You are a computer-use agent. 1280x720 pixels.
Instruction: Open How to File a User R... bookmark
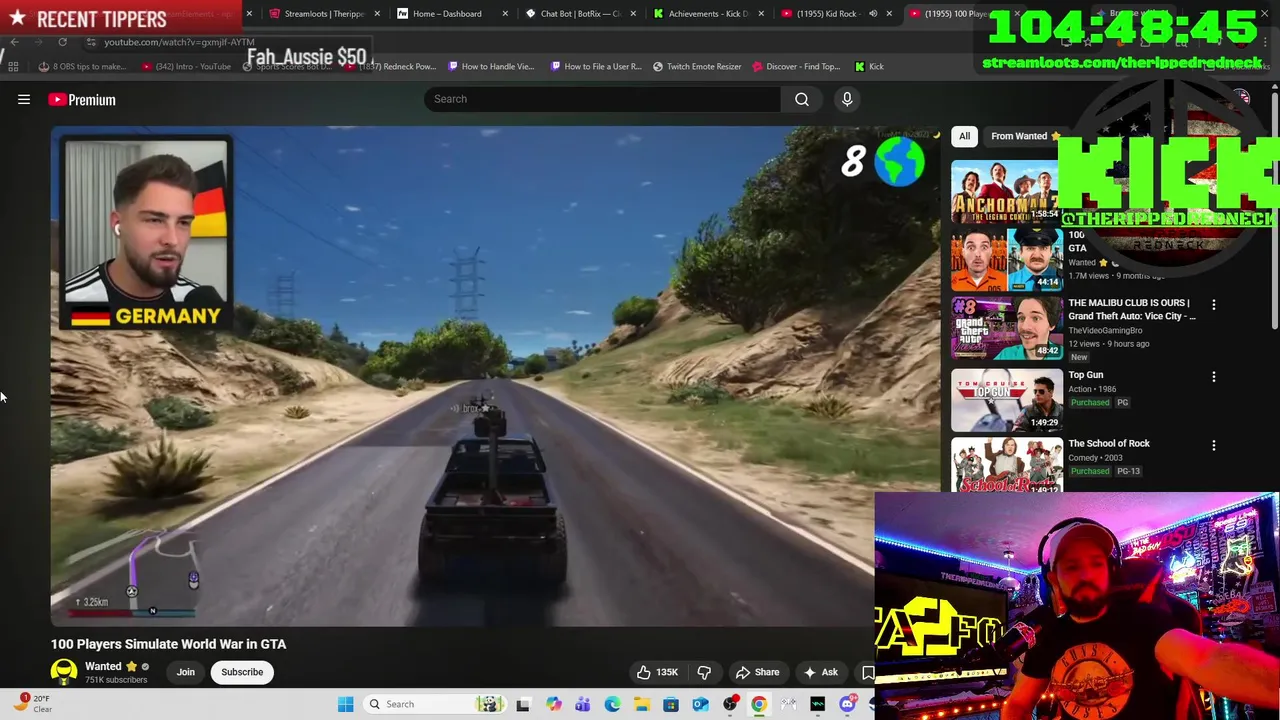[x=594, y=66]
